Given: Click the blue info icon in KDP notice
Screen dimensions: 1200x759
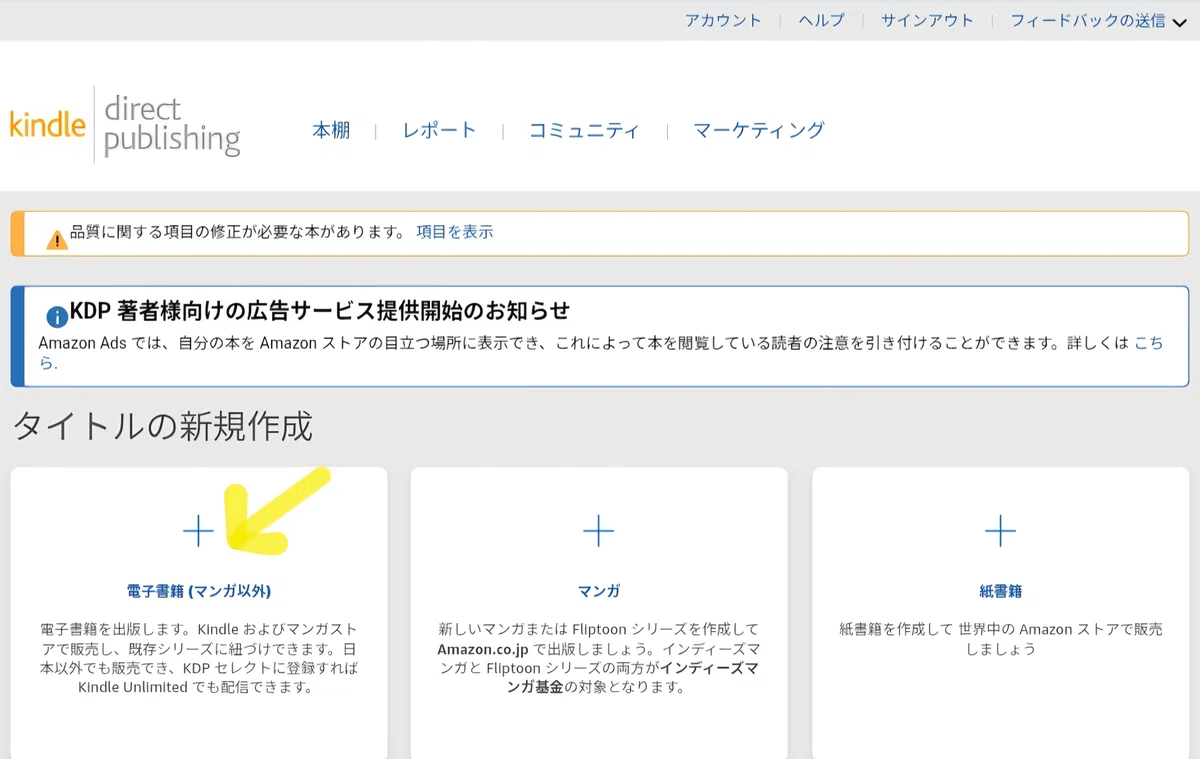Looking at the screenshot, I should [57, 316].
